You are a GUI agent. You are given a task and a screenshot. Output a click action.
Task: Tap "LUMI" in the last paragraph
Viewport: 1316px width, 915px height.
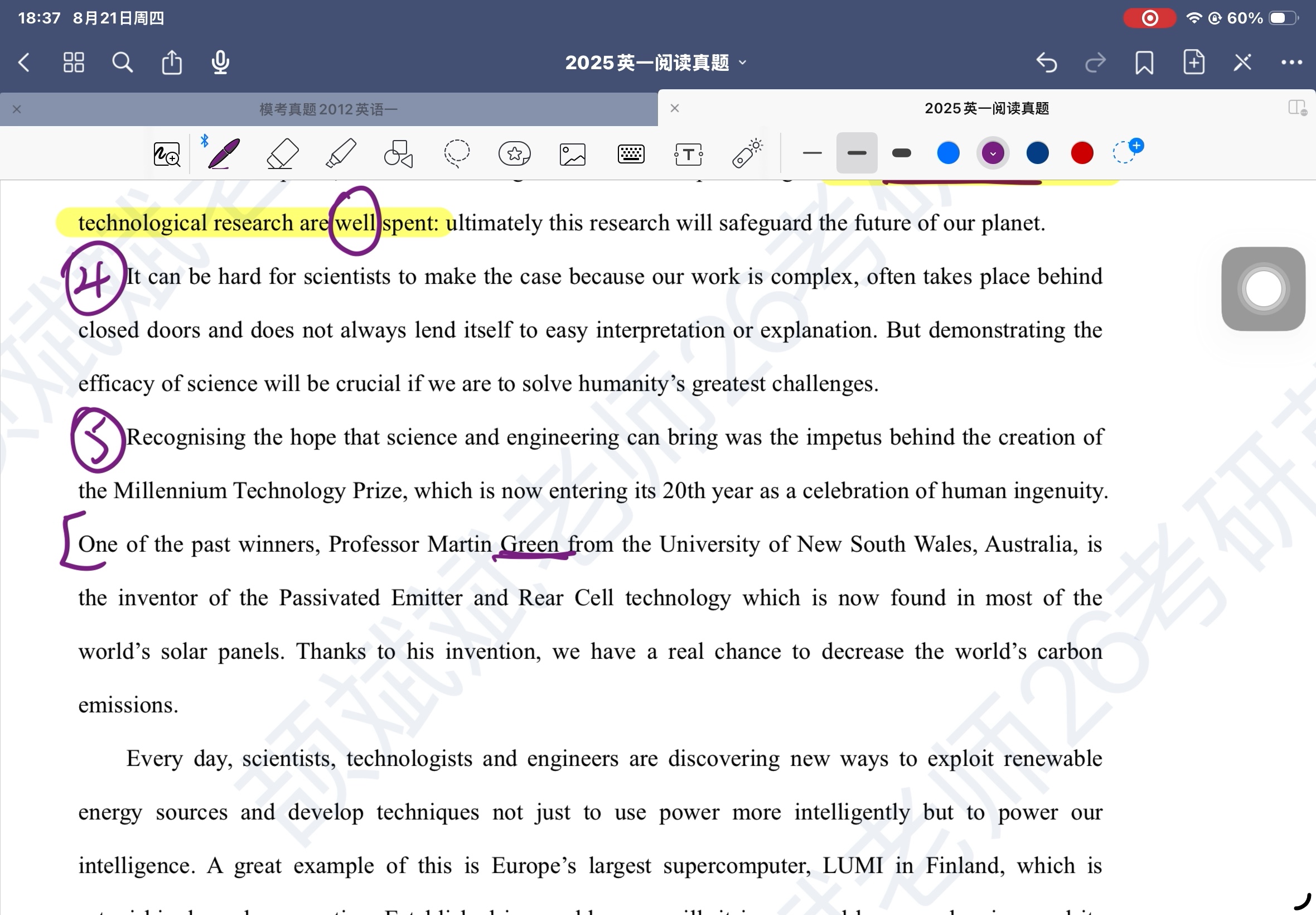click(853, 865)
